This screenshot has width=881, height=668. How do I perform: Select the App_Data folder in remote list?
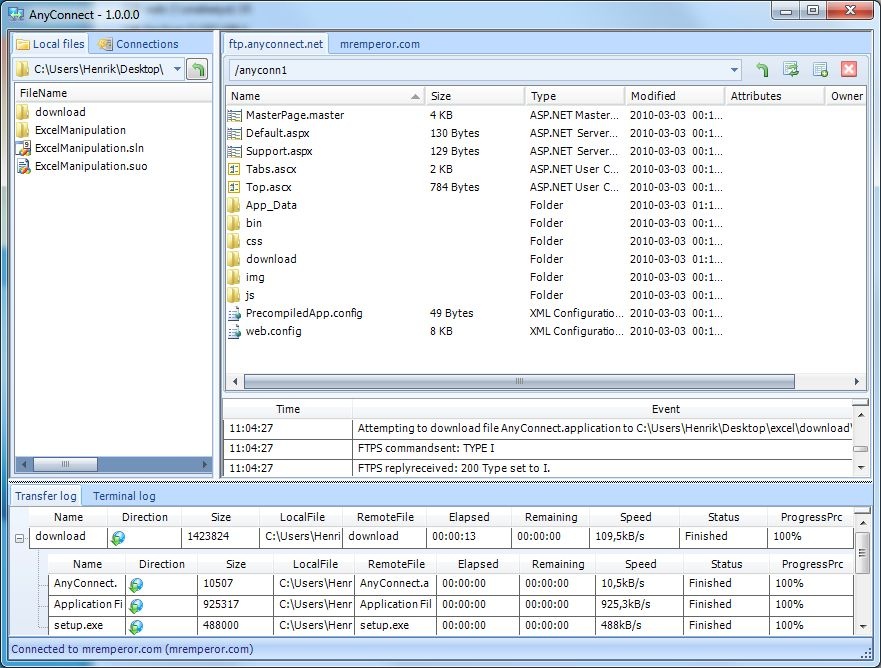271,205
